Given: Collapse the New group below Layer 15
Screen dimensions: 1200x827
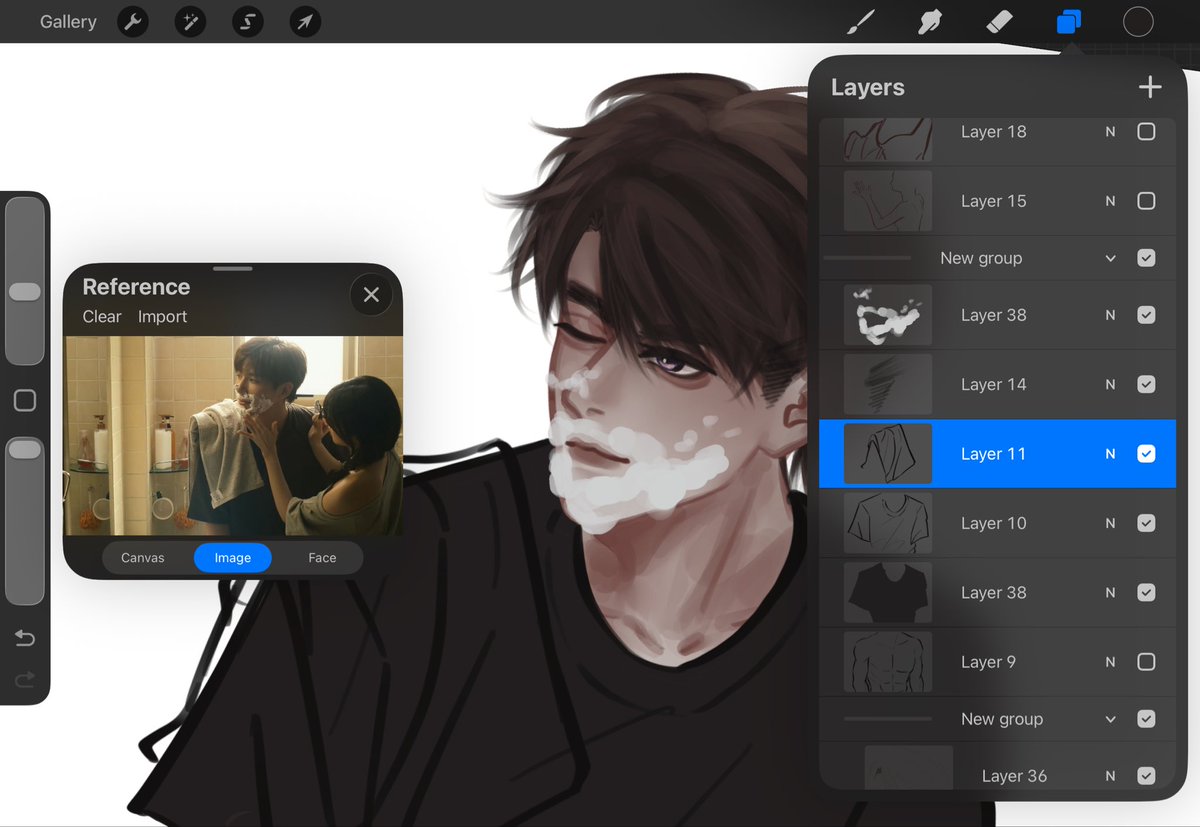Looking at the screenshot, I should (1110, 258).
